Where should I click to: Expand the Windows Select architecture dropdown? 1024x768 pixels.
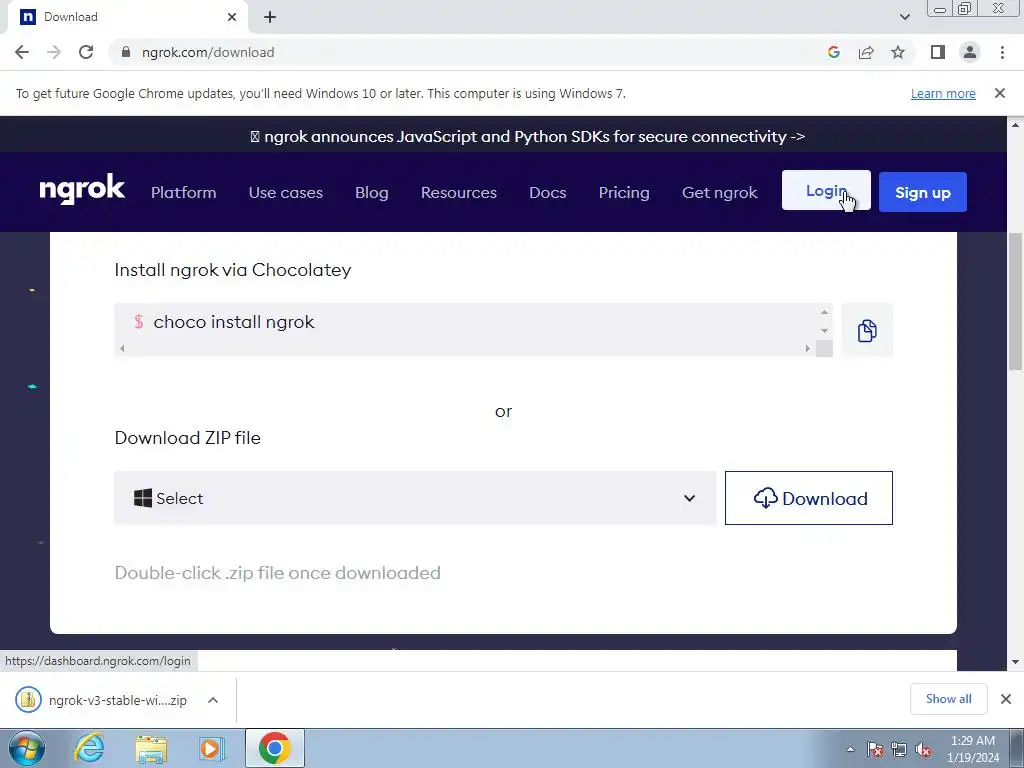point(415,498)
